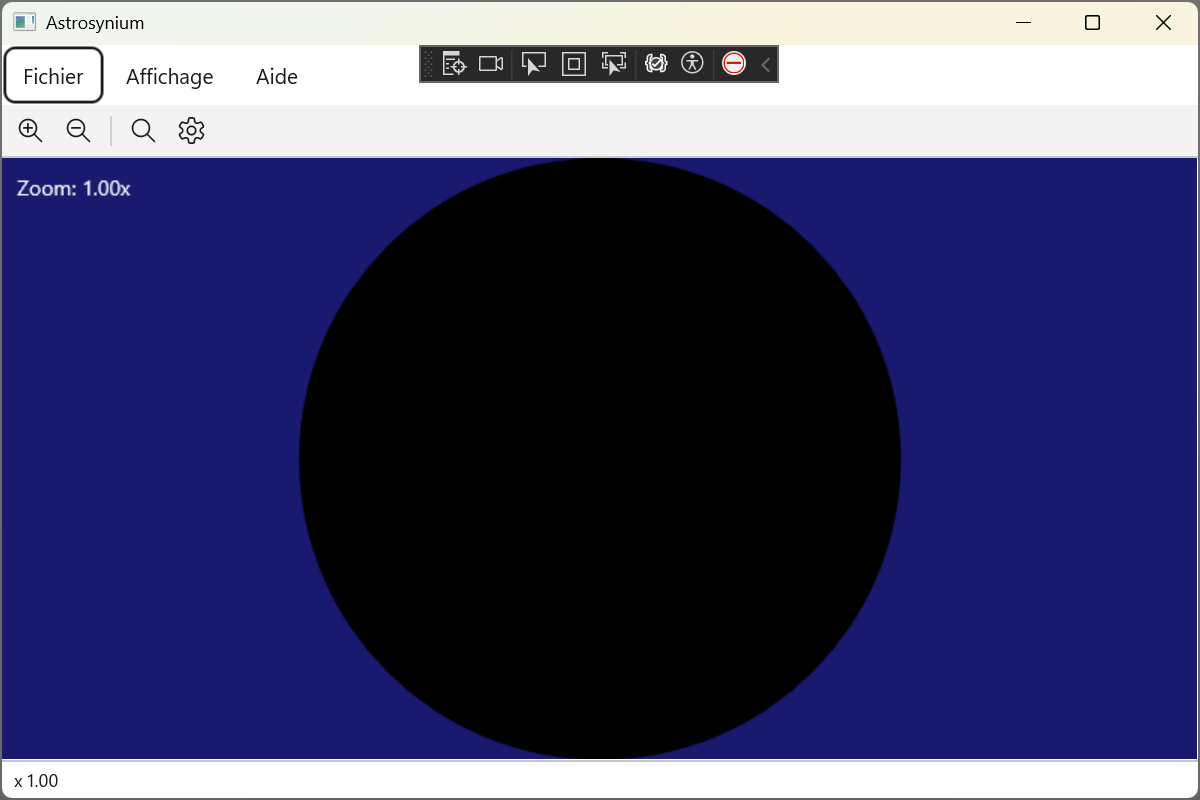Toggle track focused element icon
The image size is (1200, 800).
613,64
